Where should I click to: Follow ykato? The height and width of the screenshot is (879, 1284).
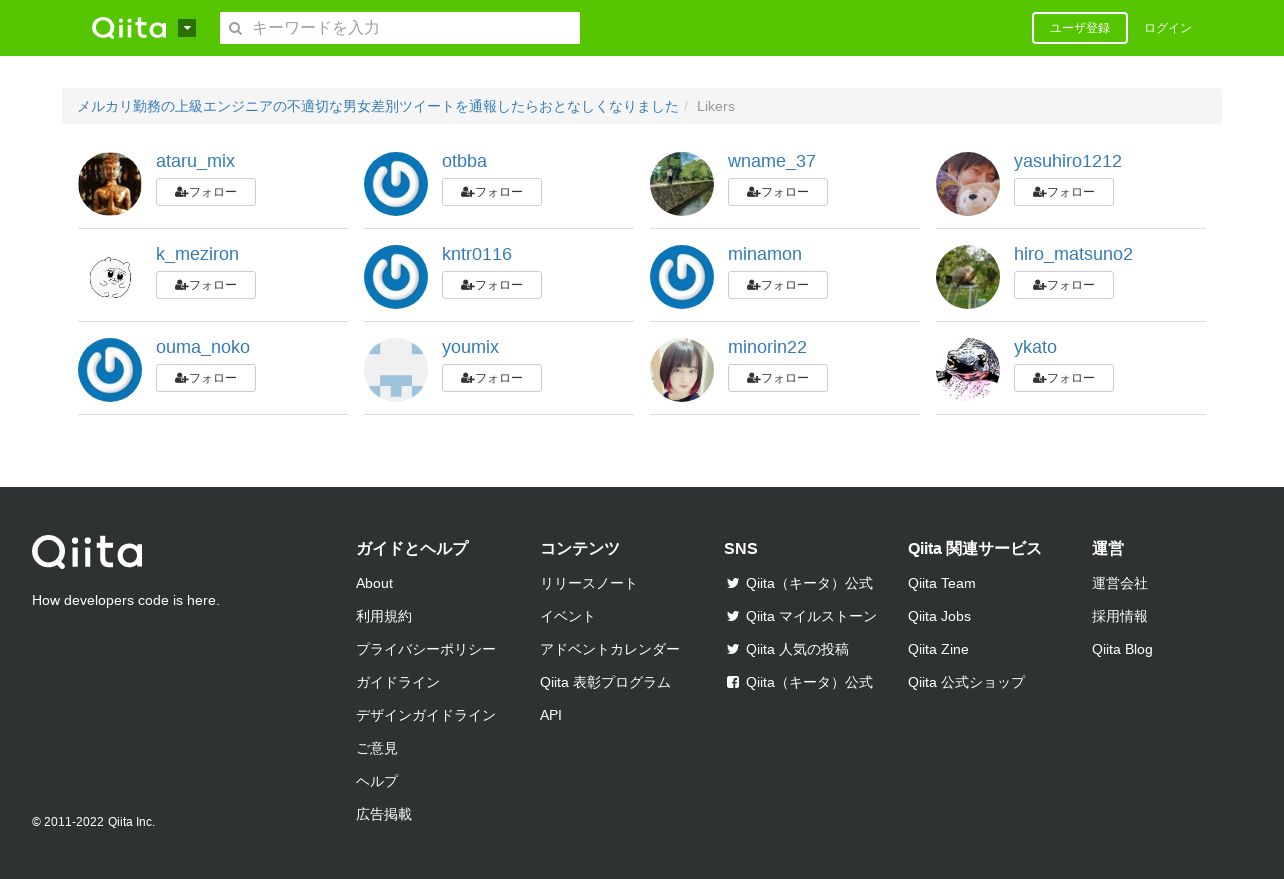point(1064,378)
